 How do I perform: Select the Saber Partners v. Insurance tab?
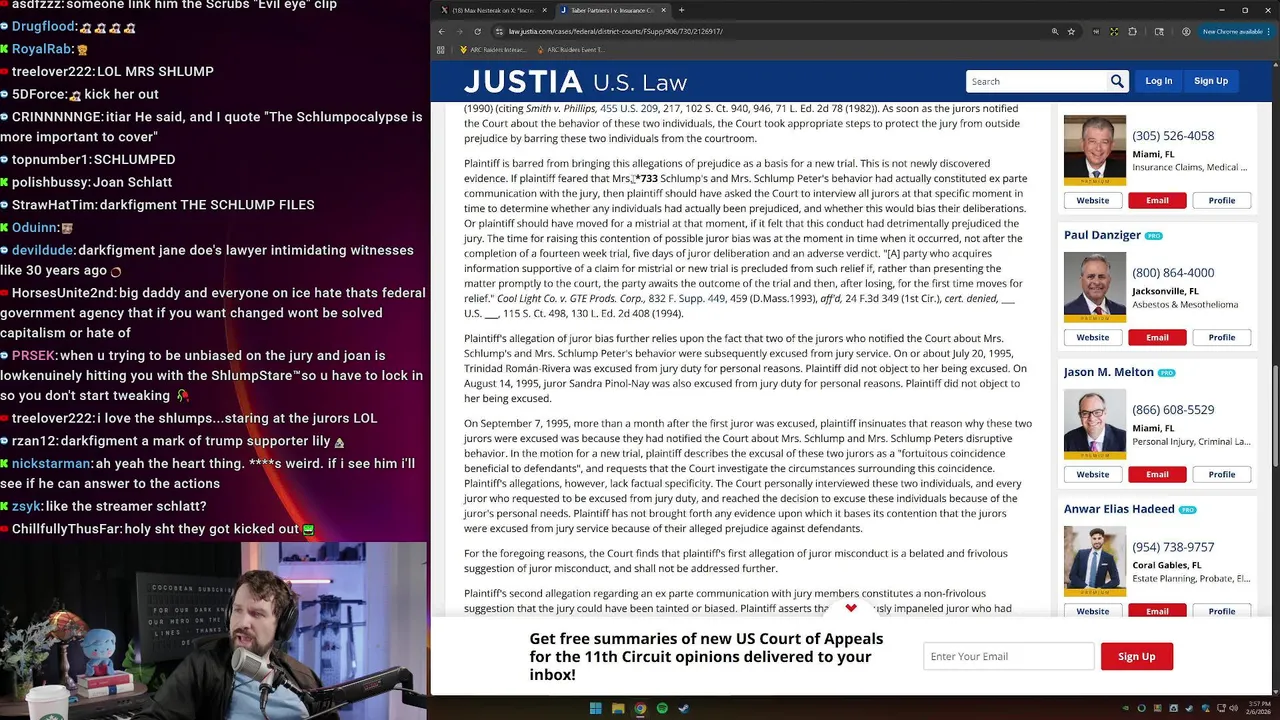[612, 10]
